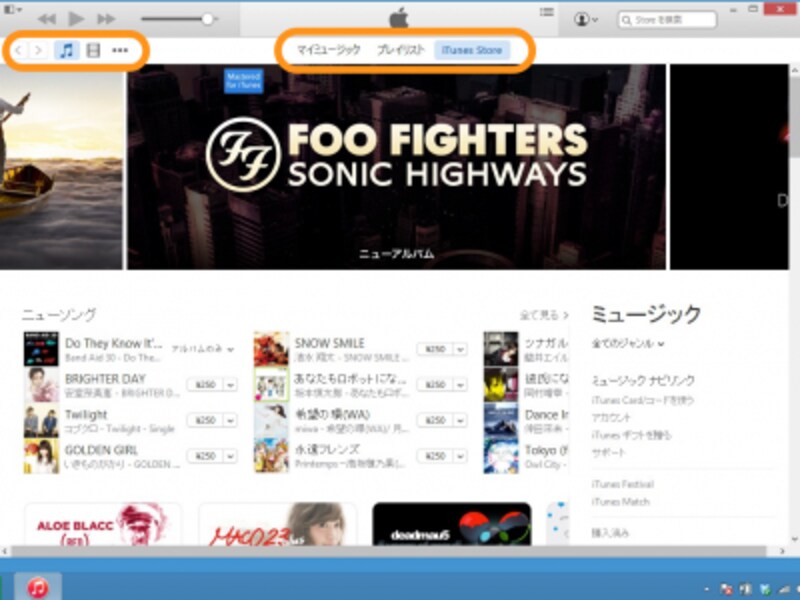Buy SNOW SMILE for ¥250
800x600 pixels.
(435, 349)
